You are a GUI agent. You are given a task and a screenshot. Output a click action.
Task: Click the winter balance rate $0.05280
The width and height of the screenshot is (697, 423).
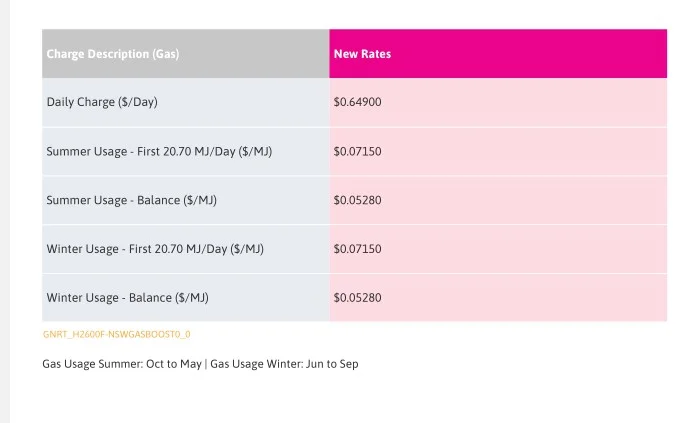(357, 298)
